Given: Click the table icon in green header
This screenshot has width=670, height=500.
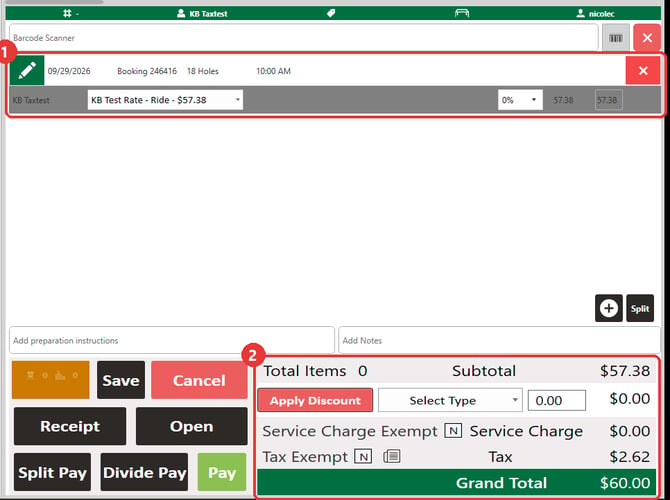Looking at the screenshot, I should pos(461,13).
